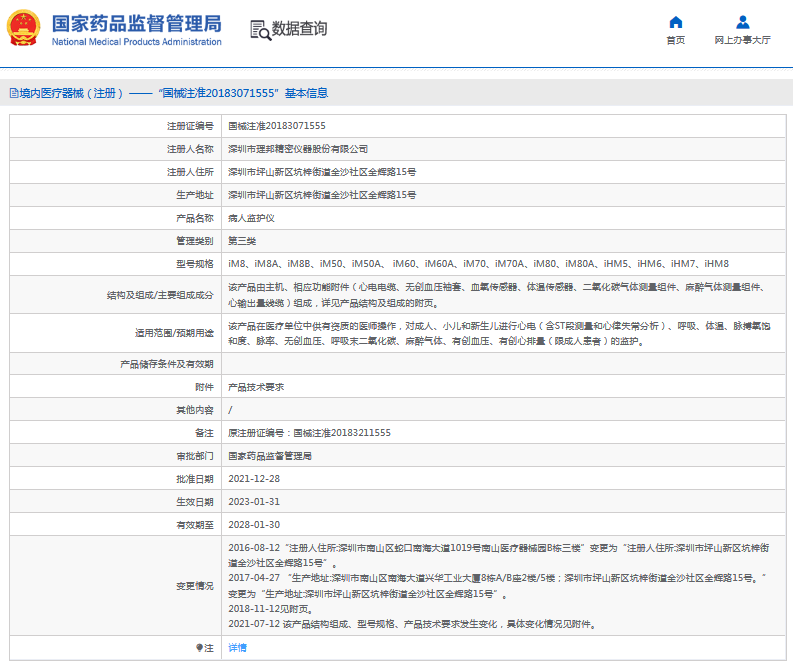Select management class 第三类

242,241
